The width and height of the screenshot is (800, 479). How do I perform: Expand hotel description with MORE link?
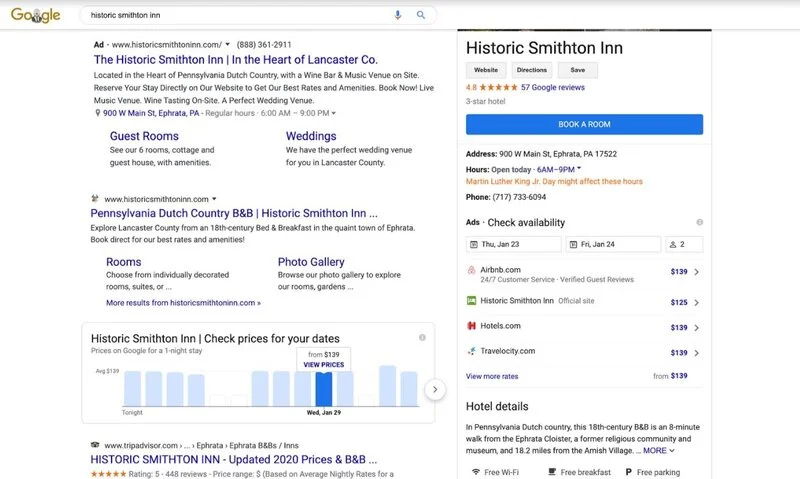659,450
